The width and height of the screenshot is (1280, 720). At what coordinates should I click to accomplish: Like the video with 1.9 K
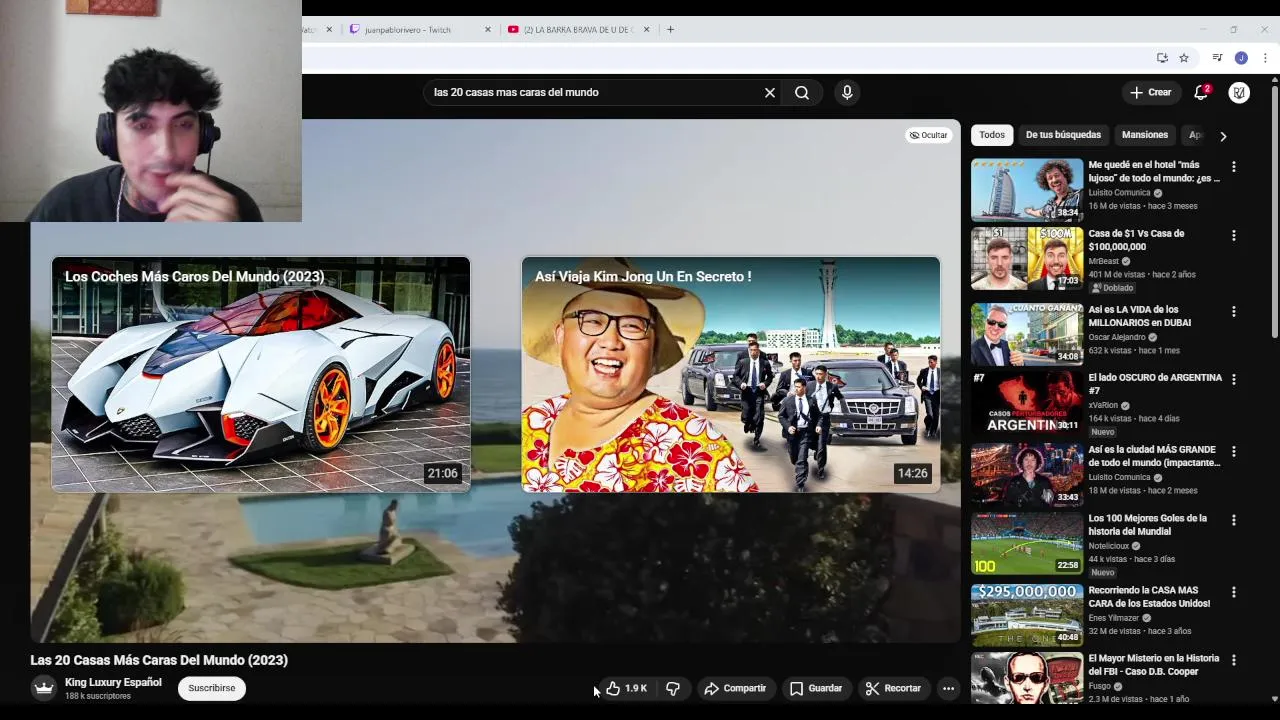pyautogui.click(x=626, y=688)
